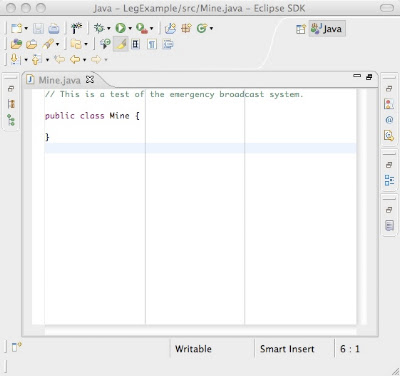Screen dimensions: 400x376
Task: Click the closing brace line in editor
Action: point(47,137)
